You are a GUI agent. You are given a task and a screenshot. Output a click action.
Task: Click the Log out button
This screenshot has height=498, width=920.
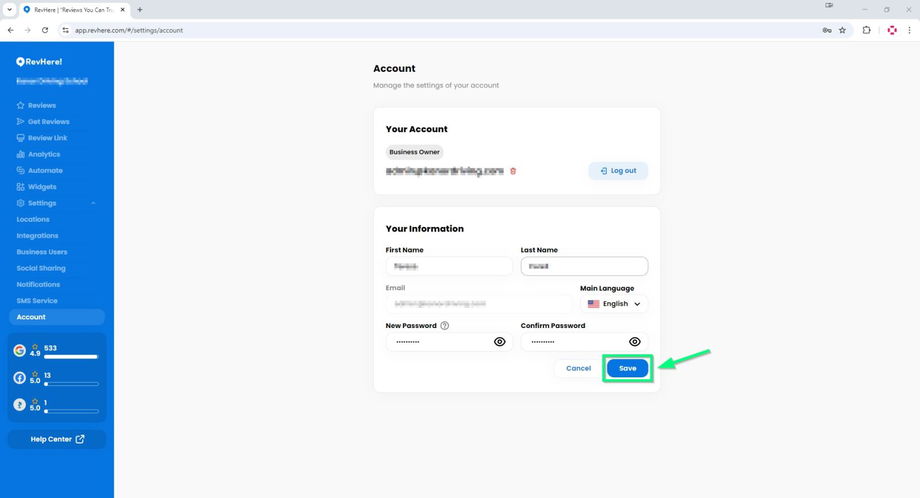point(618,171)
